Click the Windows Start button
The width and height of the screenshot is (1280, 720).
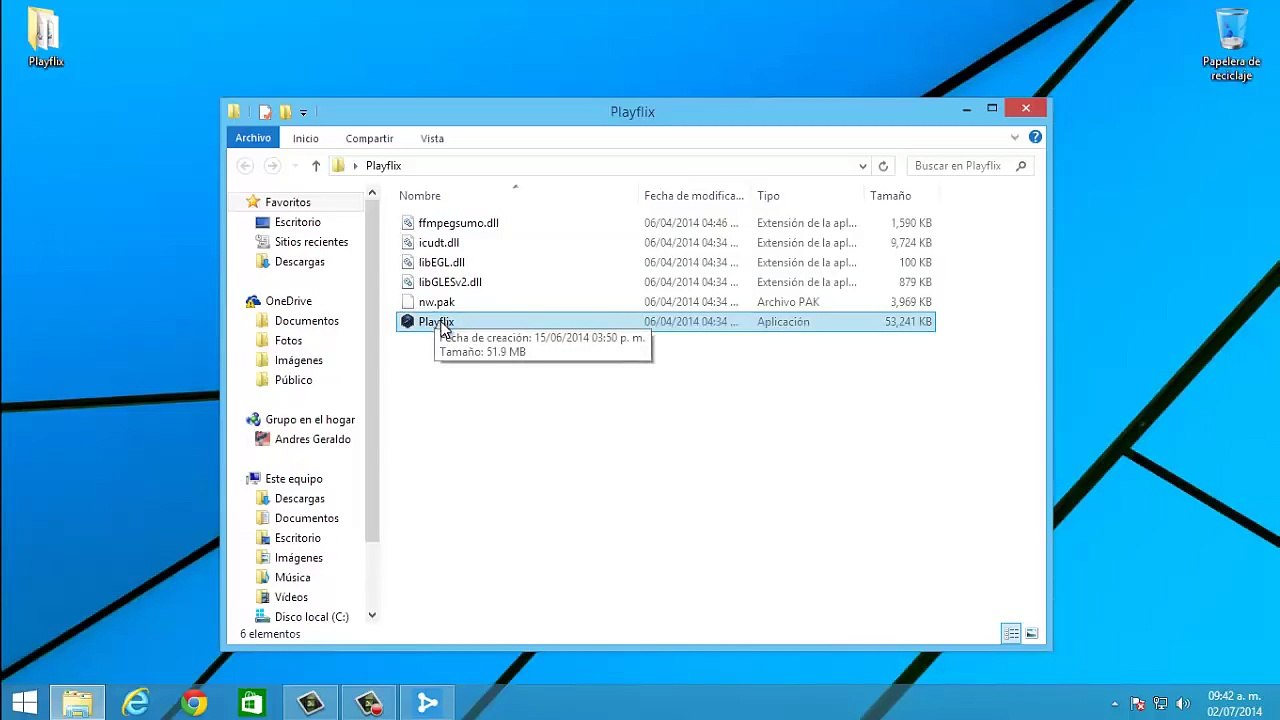click(x=25, y=703)
